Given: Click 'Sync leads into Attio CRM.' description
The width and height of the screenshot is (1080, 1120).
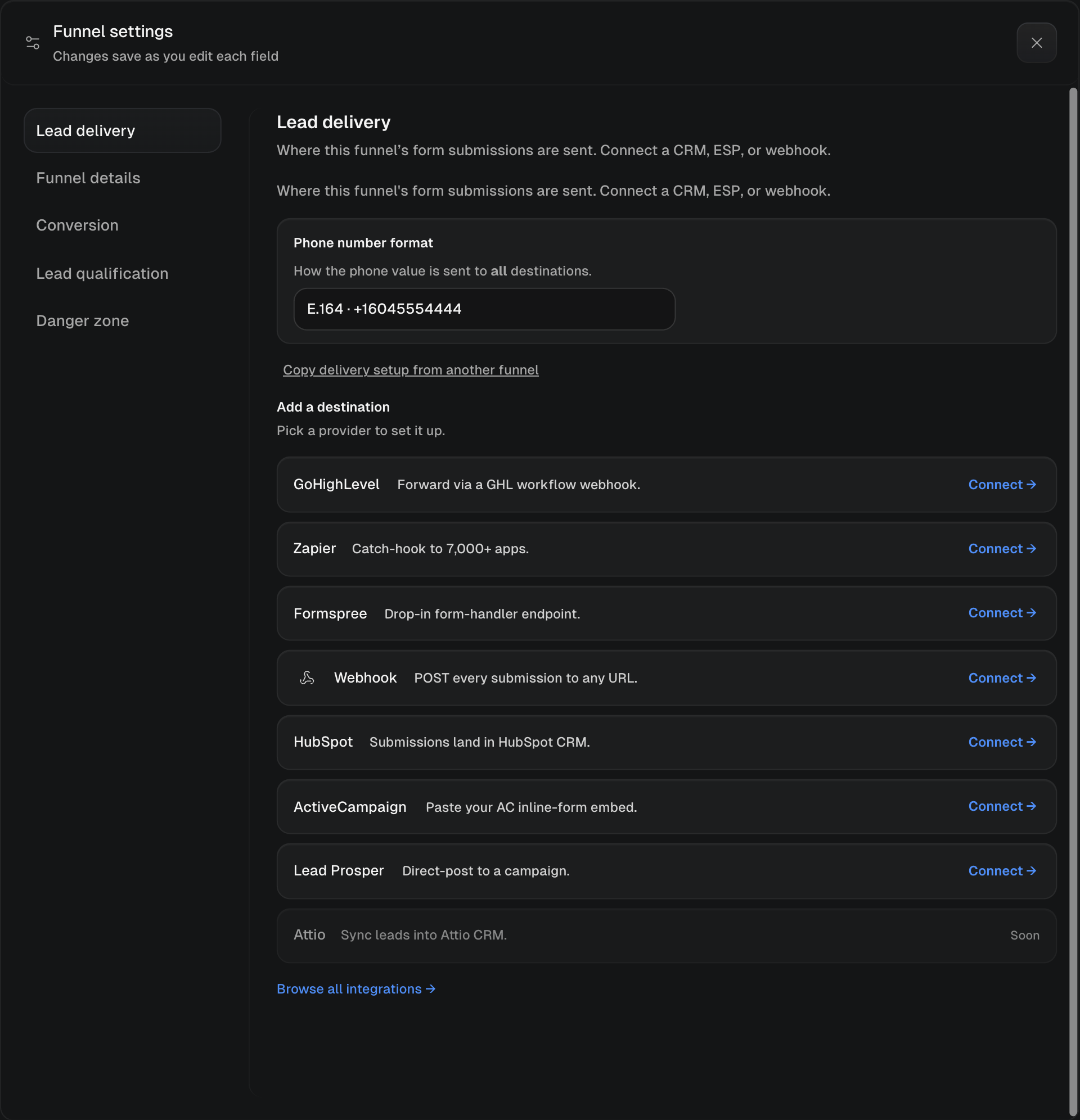Looking at the screenshot, I should tap(424, 935).
